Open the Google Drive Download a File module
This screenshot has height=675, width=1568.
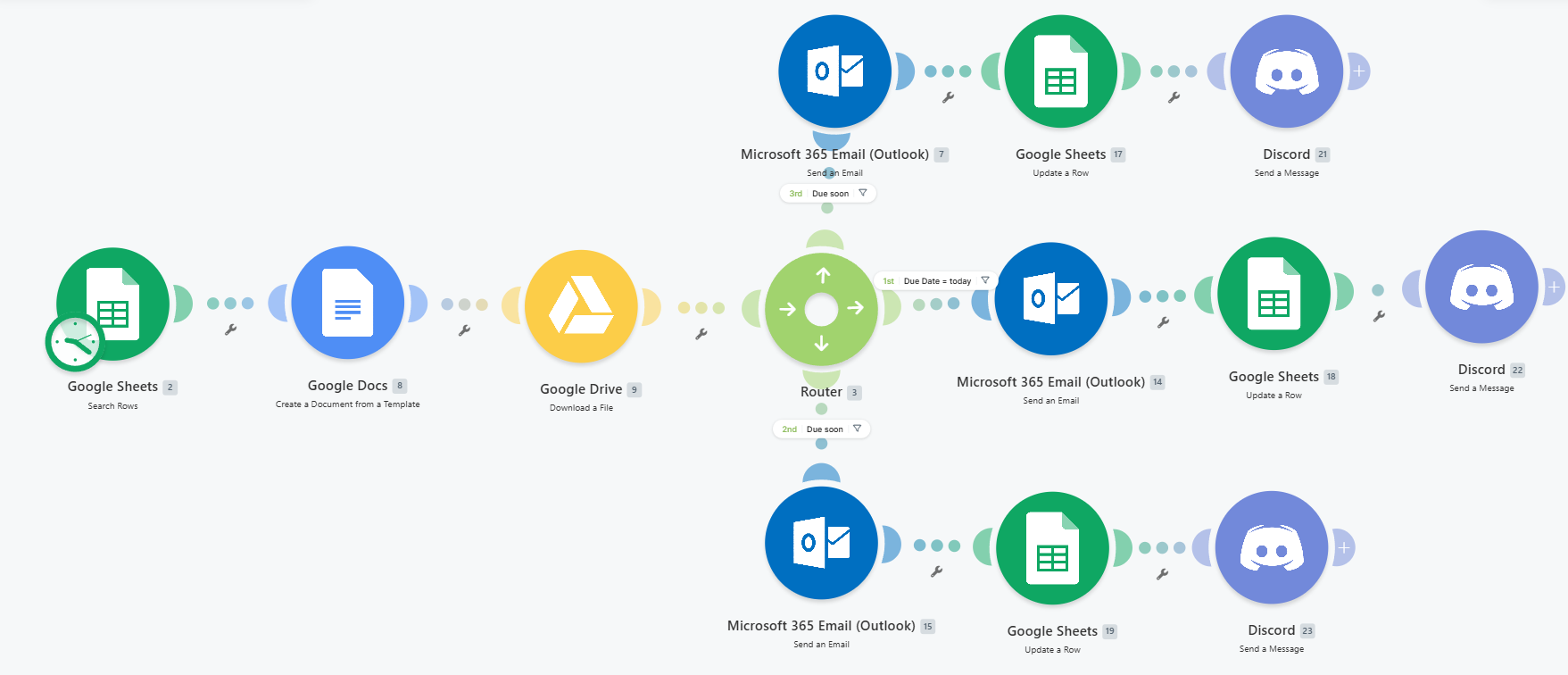(581, 306)
